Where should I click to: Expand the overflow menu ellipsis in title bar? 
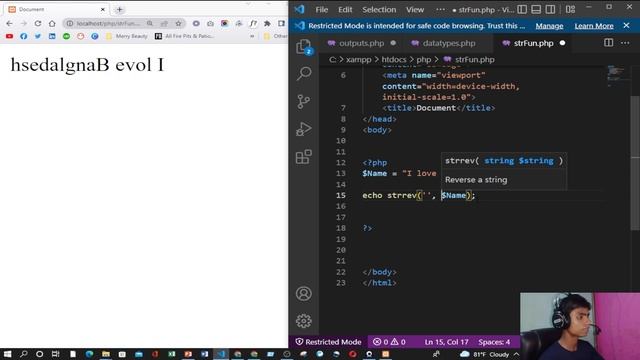(440, 9)
